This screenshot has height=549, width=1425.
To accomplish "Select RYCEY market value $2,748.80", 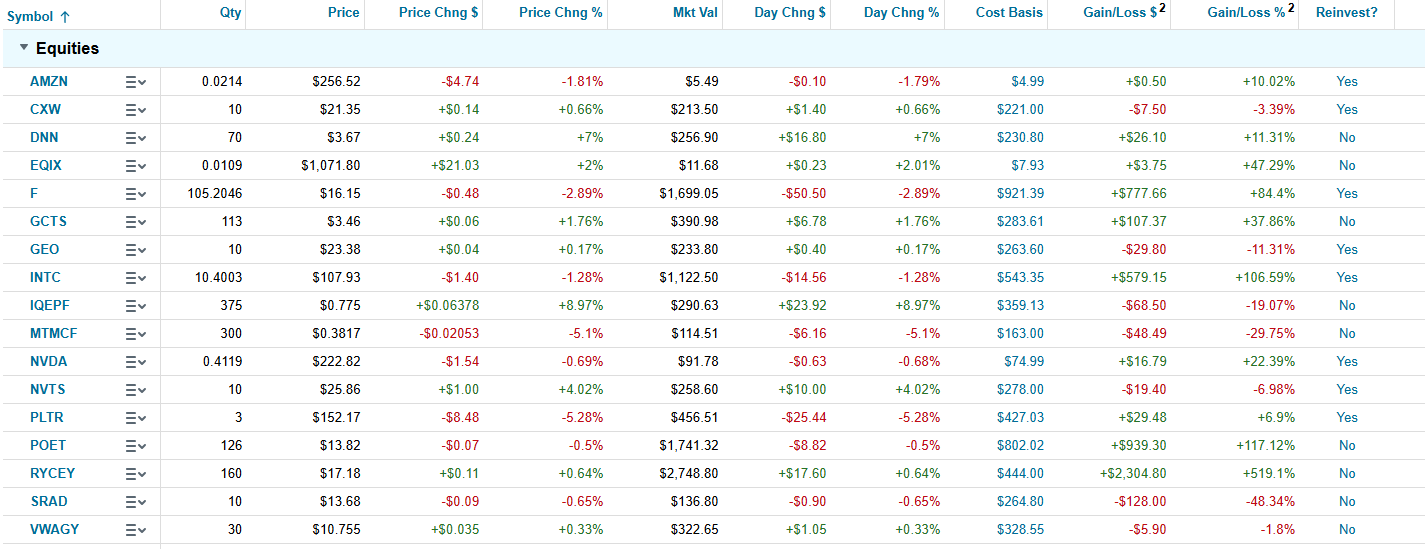I will point(690,474).
